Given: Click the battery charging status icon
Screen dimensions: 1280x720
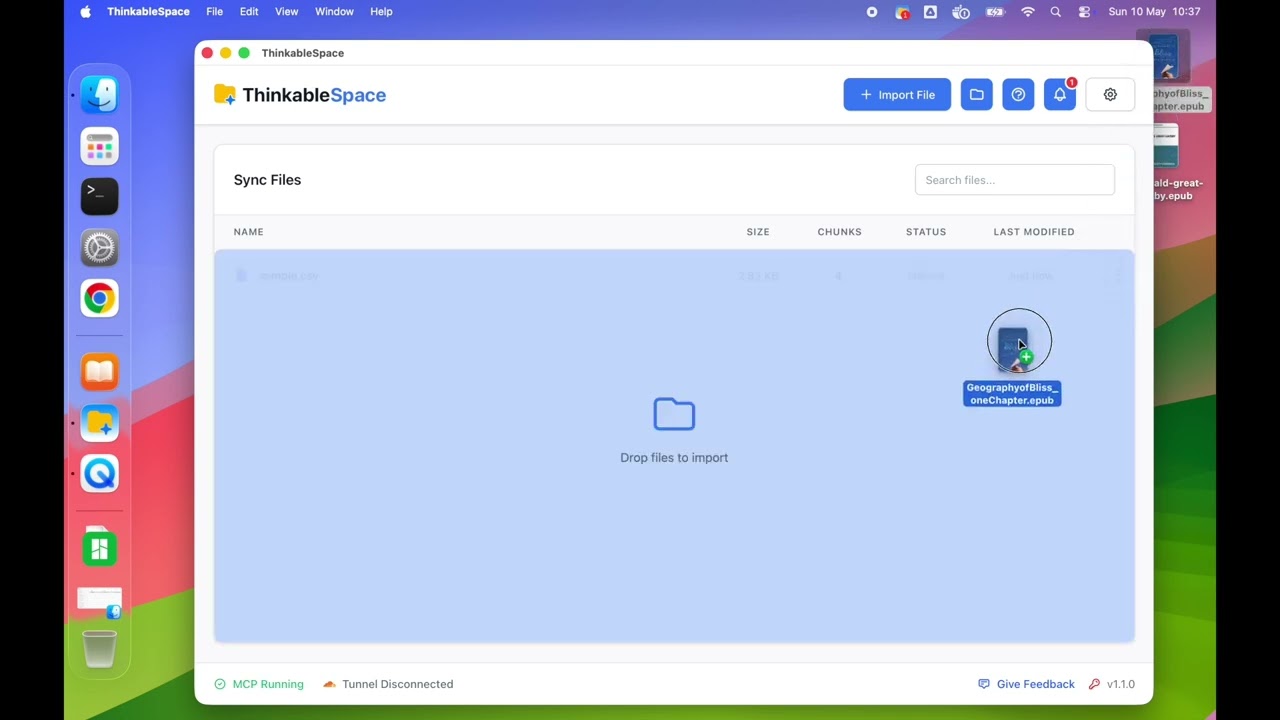Looking at the screenshot, I should point(994,12).
